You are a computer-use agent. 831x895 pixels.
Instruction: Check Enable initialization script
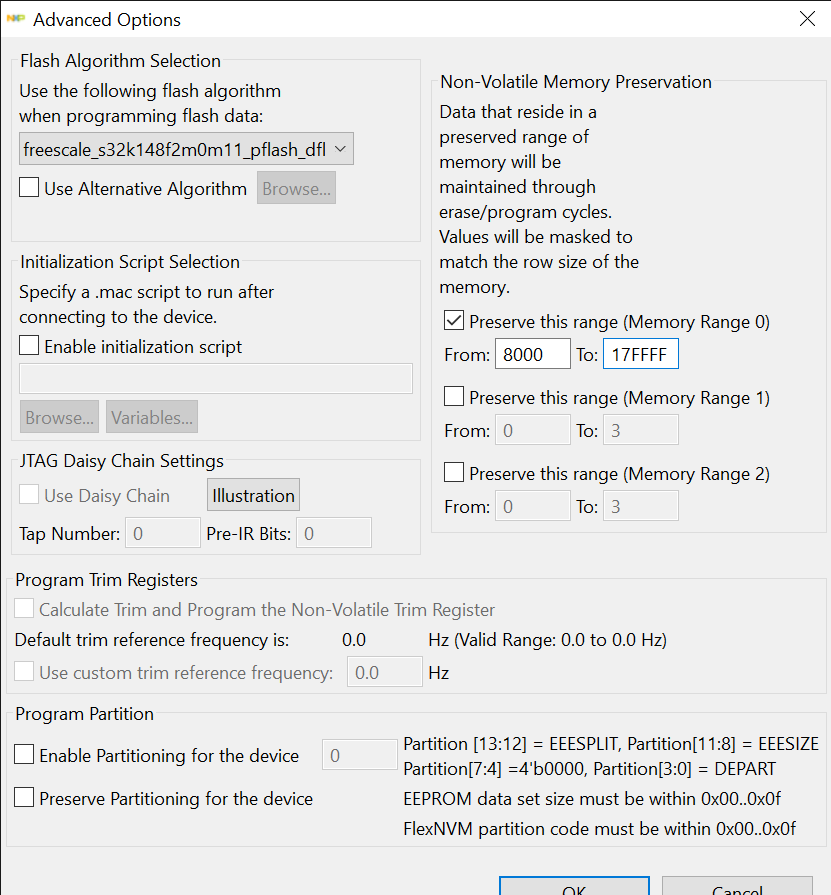coord(28,344)
